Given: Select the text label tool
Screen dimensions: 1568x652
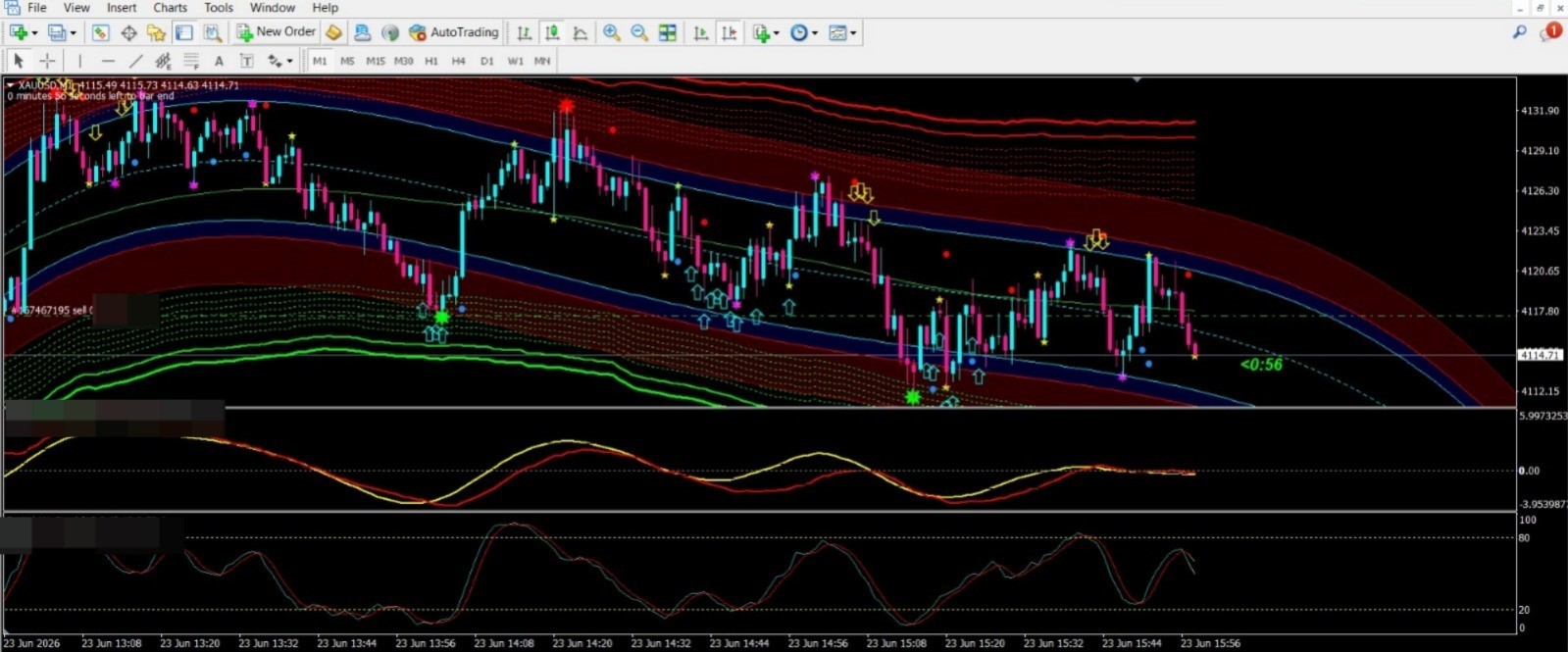Looking at the screenshot, I should (246, 61).
